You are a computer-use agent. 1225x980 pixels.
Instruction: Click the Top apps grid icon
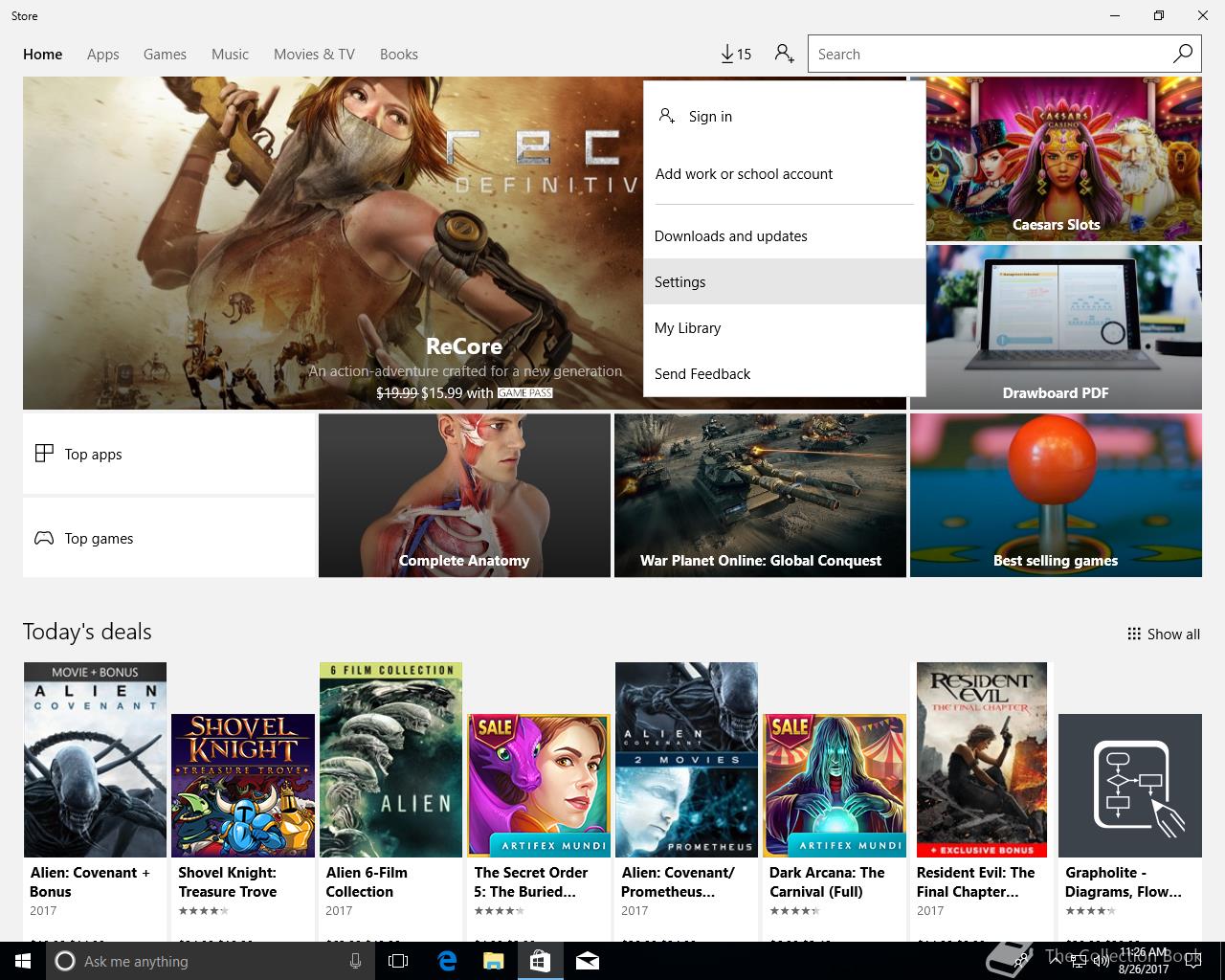(44, 454)
